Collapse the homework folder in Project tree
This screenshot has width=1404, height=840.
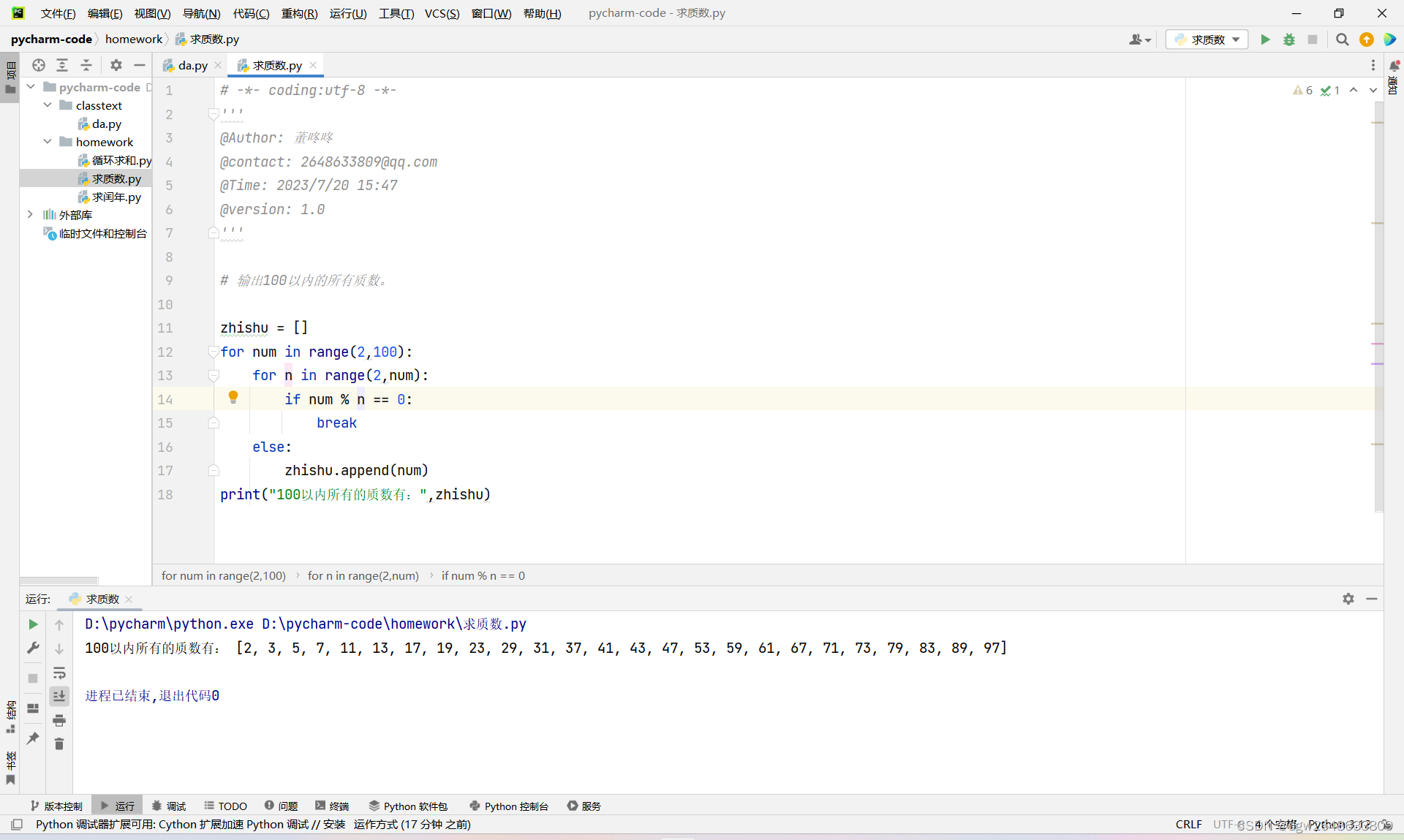click(x=48, y=142)
